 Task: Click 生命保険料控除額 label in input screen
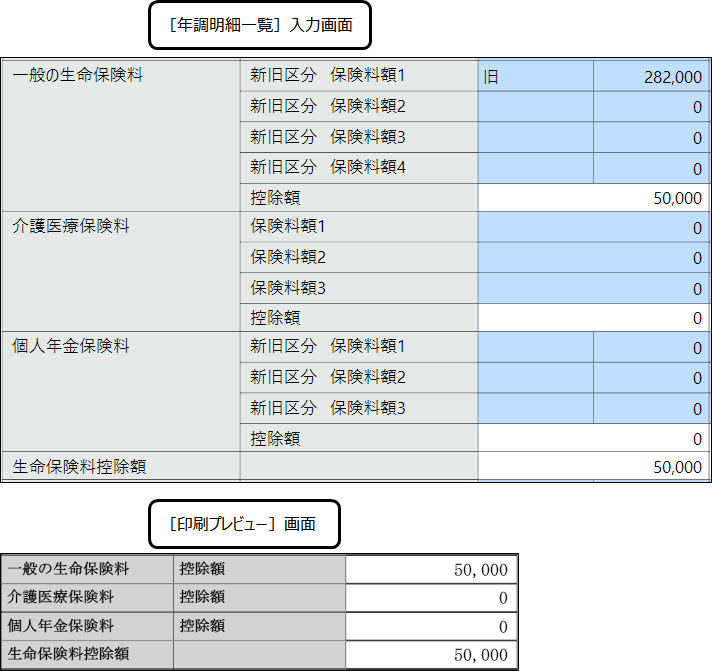[x=79, y=467]
